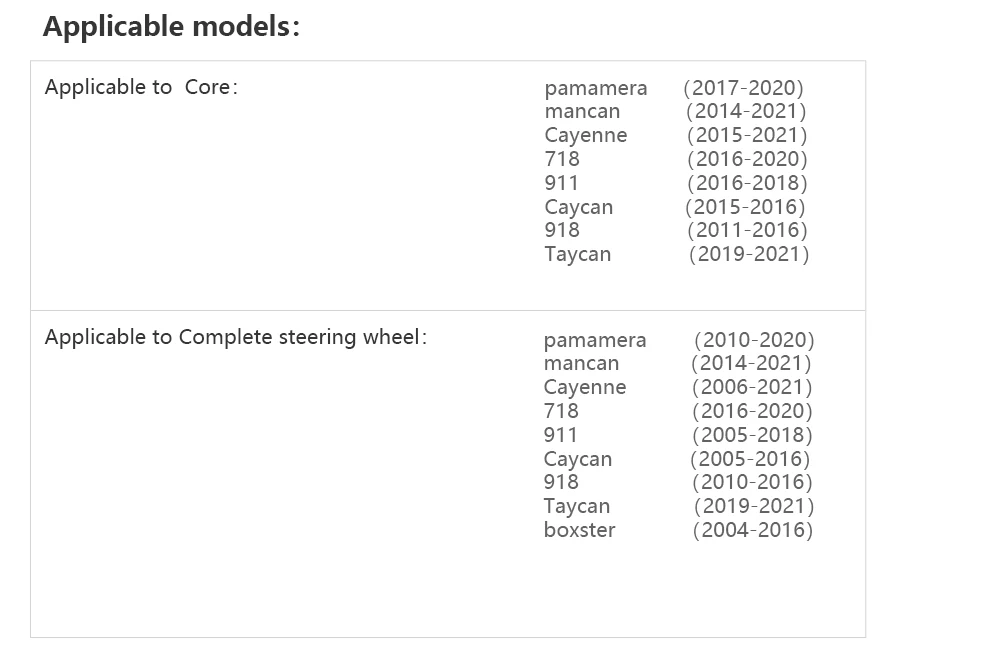This screenshot has width=1000, height=652.
Task: Click the '(2004-2016)' year range
Action: coord(753,530)
